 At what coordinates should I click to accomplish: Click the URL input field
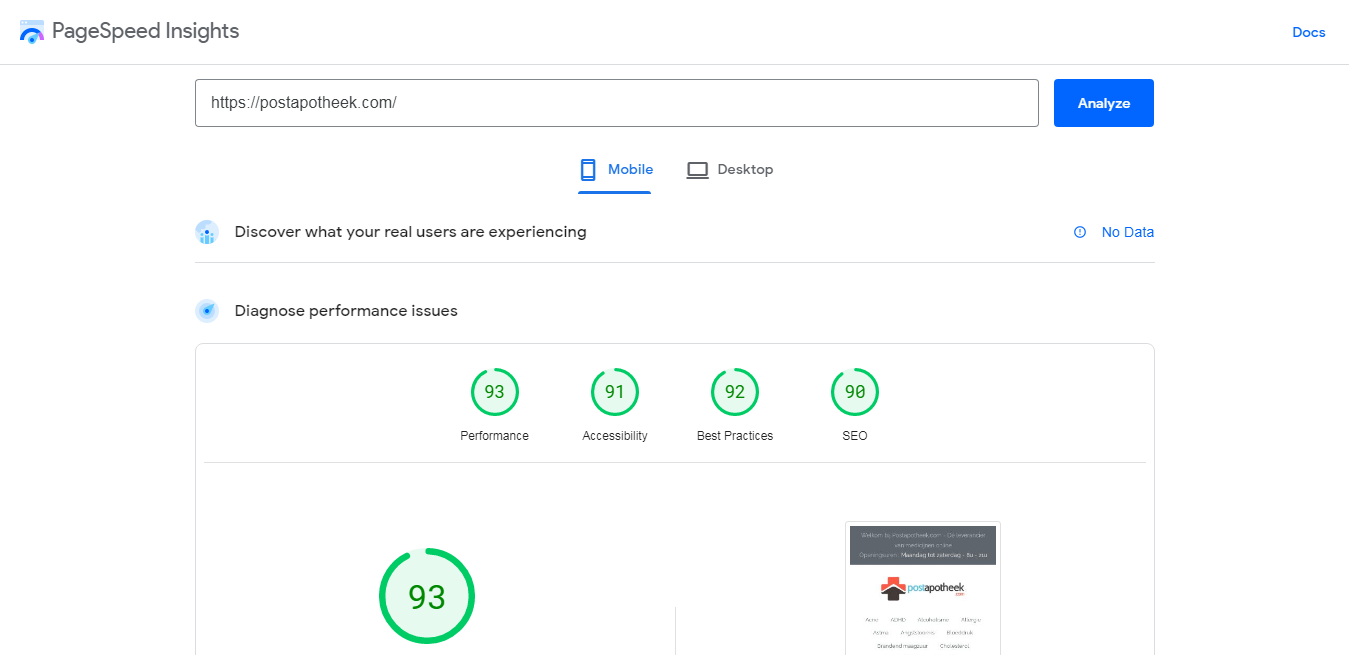[616, 103]
